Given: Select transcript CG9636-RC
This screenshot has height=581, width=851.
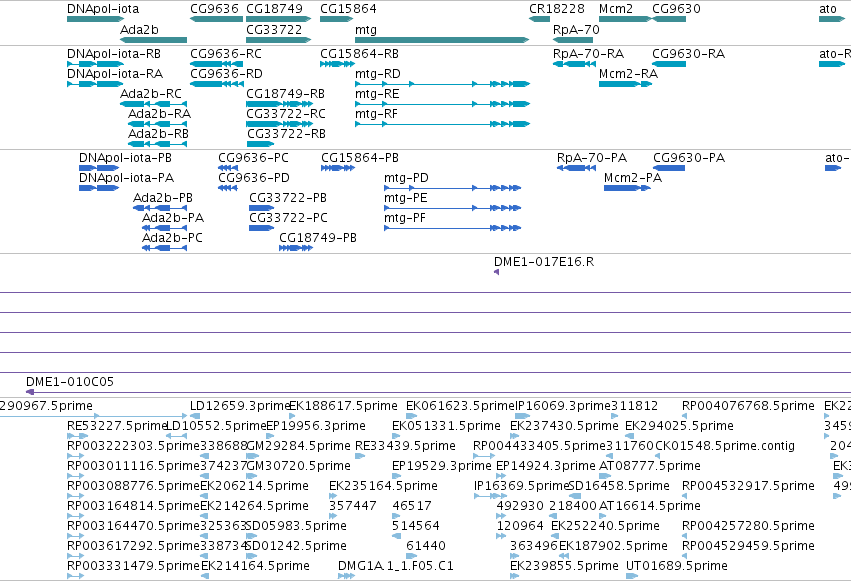Looking at the screenshot, I should click(x=217, y=64).
